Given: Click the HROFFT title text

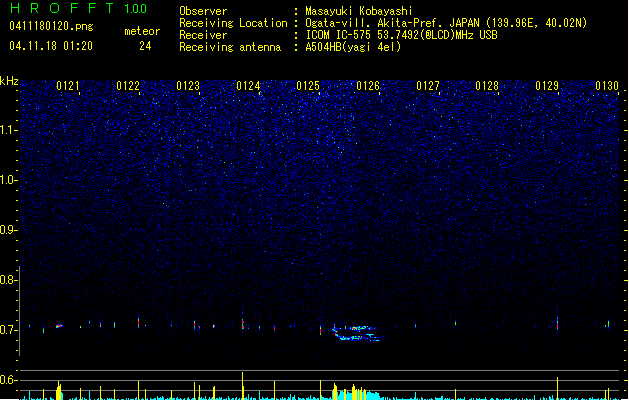Looking at the screenshot, I should coord(62,8).
